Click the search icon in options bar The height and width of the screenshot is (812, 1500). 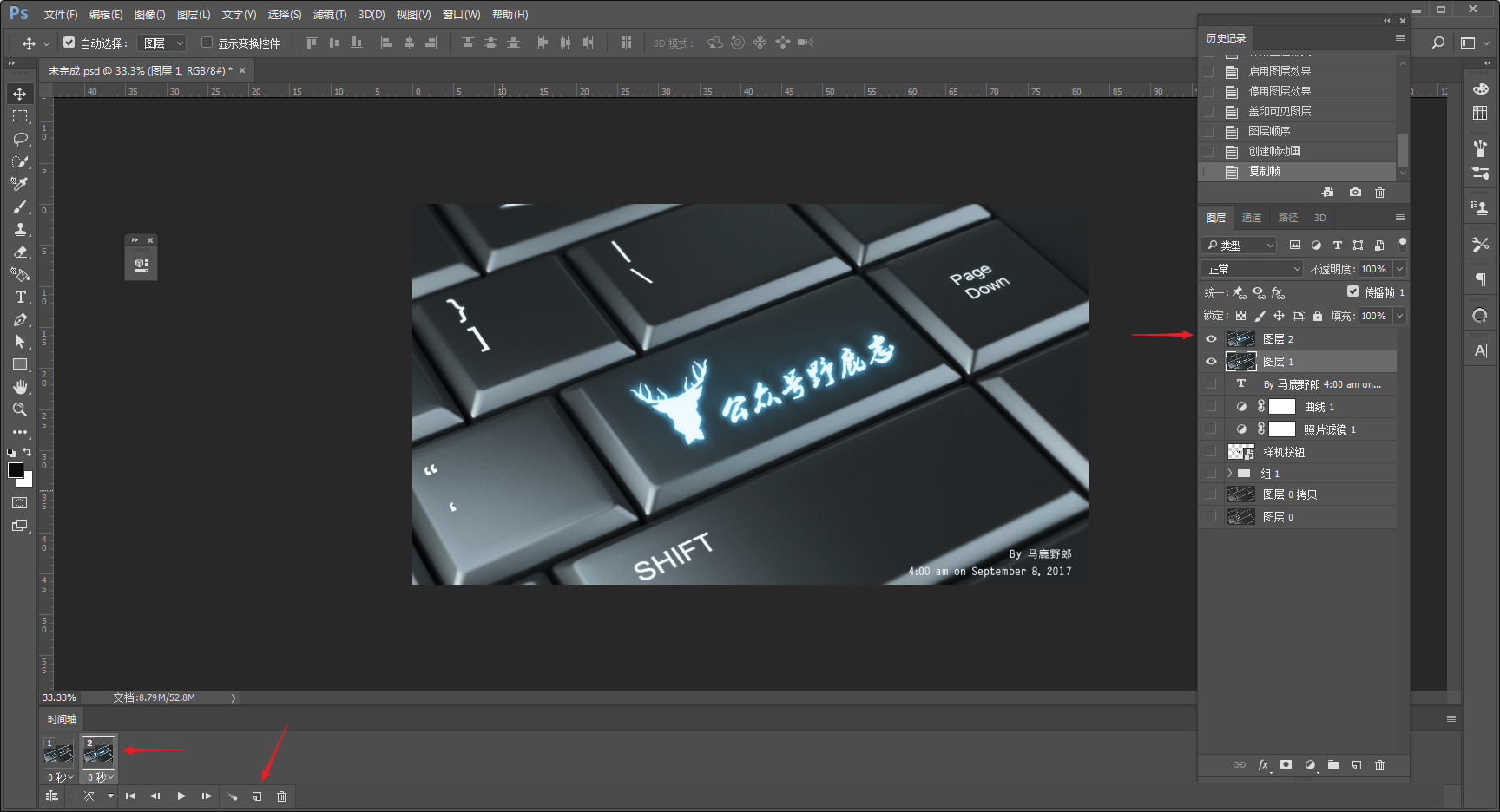tap(1438, 43)
